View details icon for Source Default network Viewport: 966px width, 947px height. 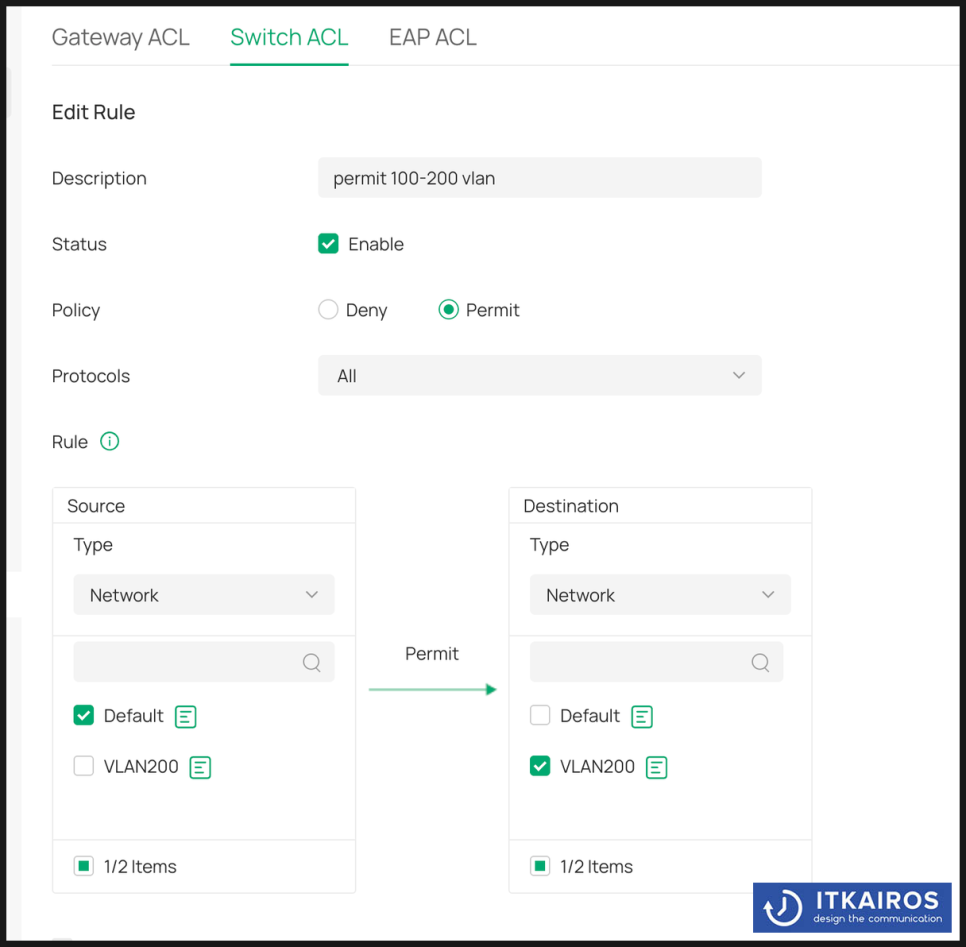185,717
